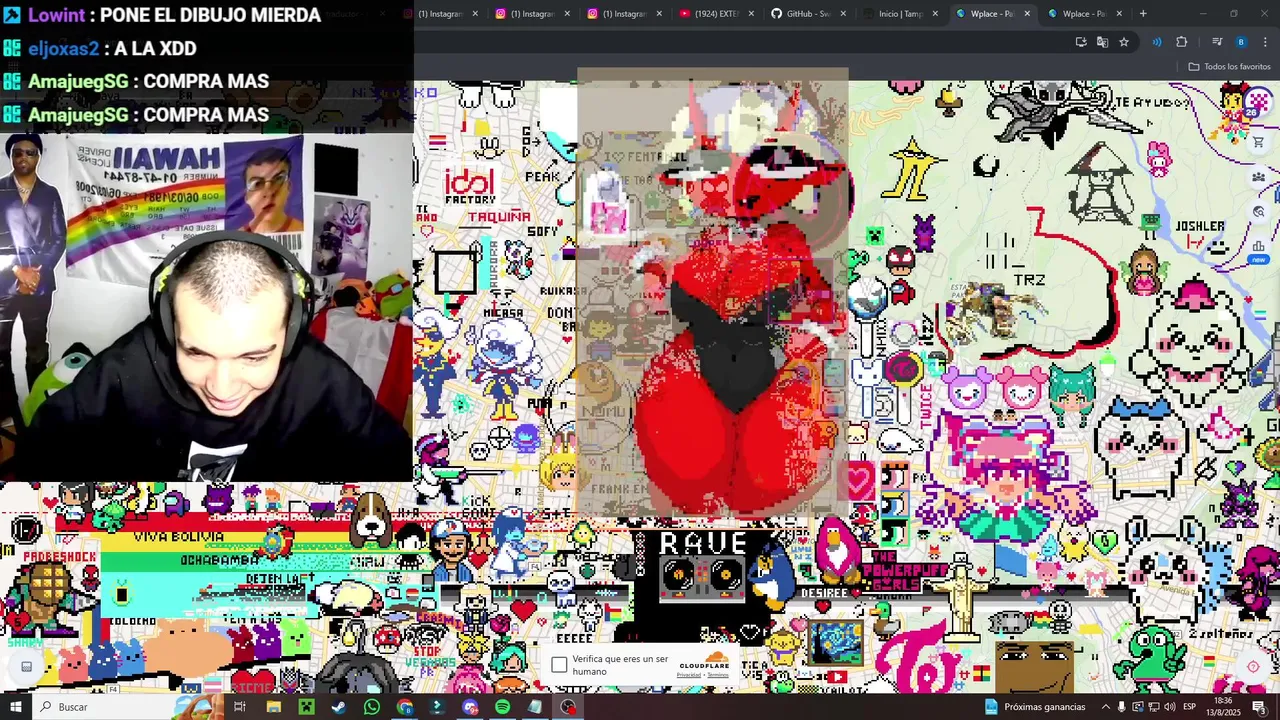Open the Chrome extensions puzzle icon
Image resolution: width=1280 pixels, height=720 pixels.
(1182, 42)
